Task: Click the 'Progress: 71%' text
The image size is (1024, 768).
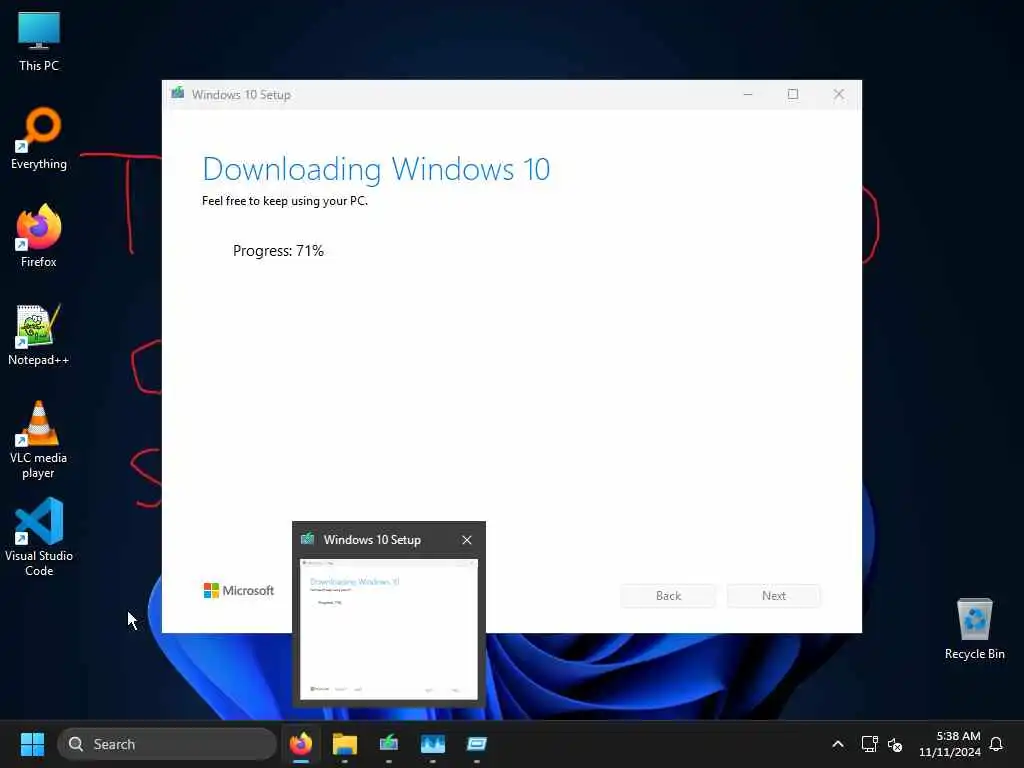Action: pyautogui.click(x=278, y=251)
